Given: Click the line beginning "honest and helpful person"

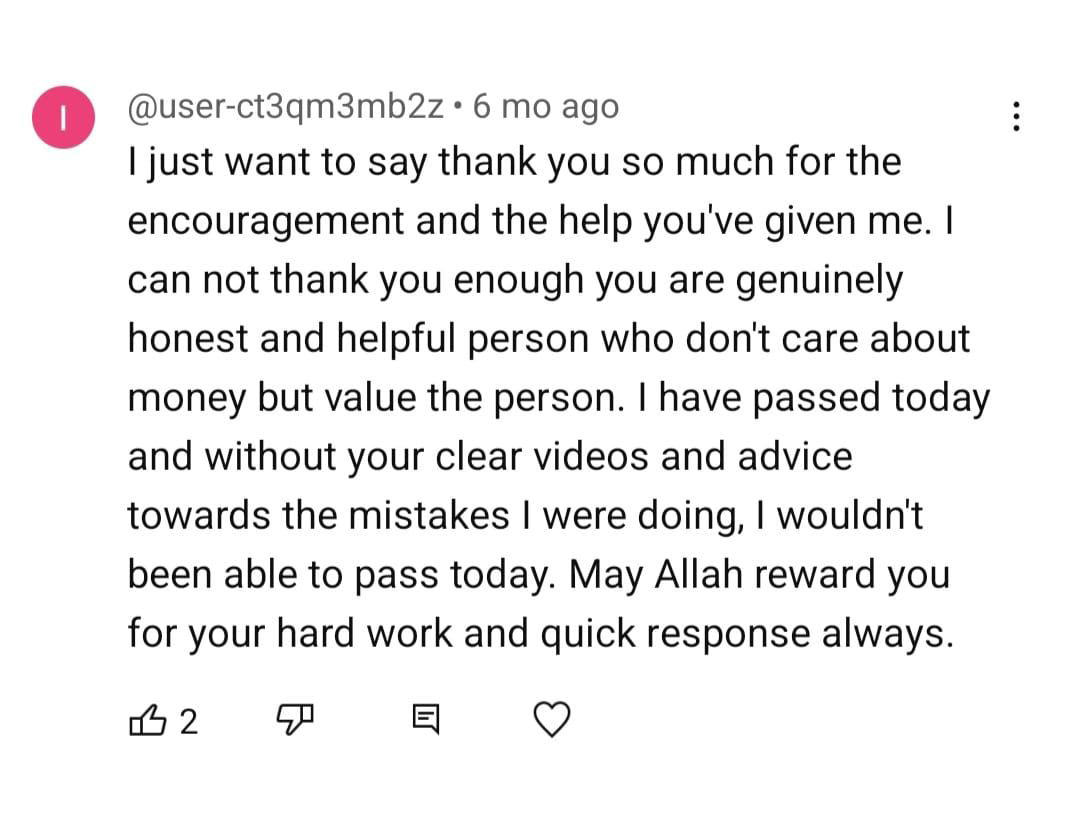Looking at the screenshot, I should (549, 340).
